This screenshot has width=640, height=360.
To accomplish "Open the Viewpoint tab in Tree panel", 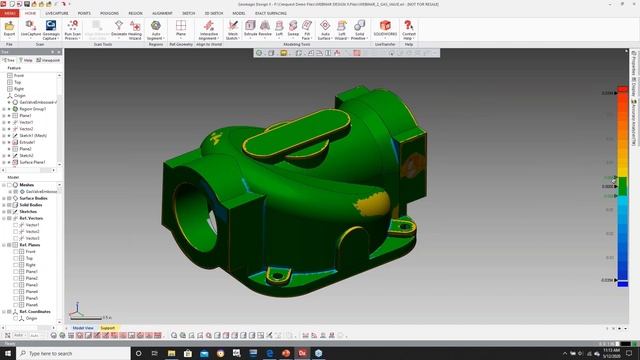I will coord(48,60).
